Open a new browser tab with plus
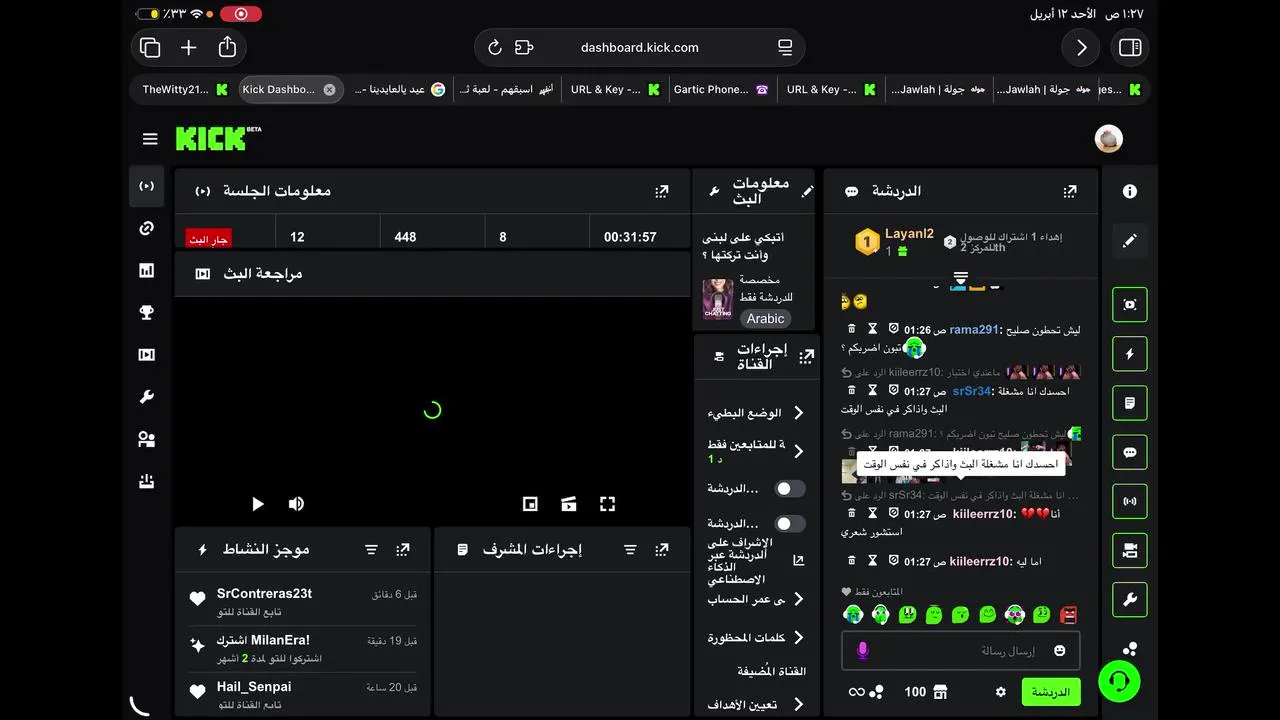1280x720 pixels. click(x=188, y=47)
